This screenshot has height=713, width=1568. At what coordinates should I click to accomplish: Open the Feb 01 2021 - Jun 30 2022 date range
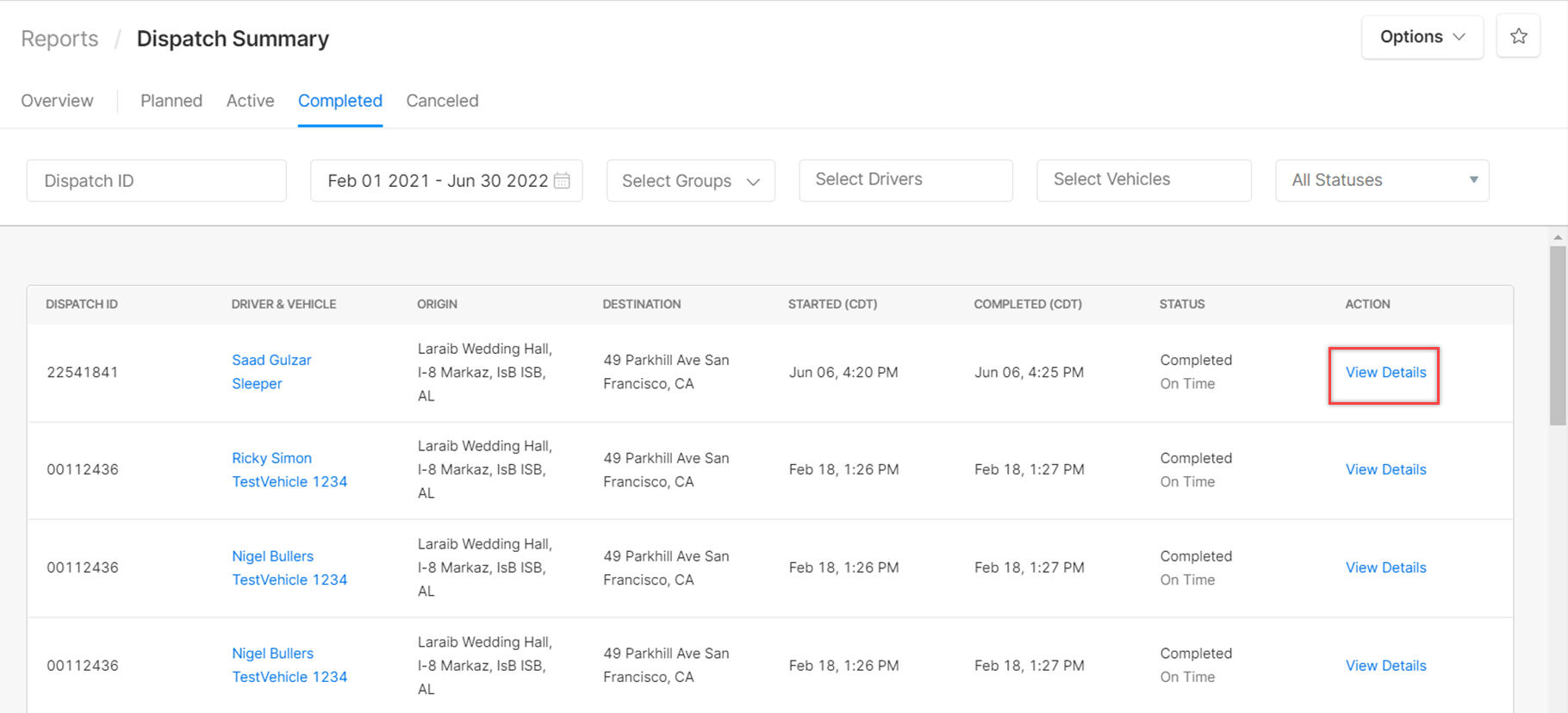(446, 181)
